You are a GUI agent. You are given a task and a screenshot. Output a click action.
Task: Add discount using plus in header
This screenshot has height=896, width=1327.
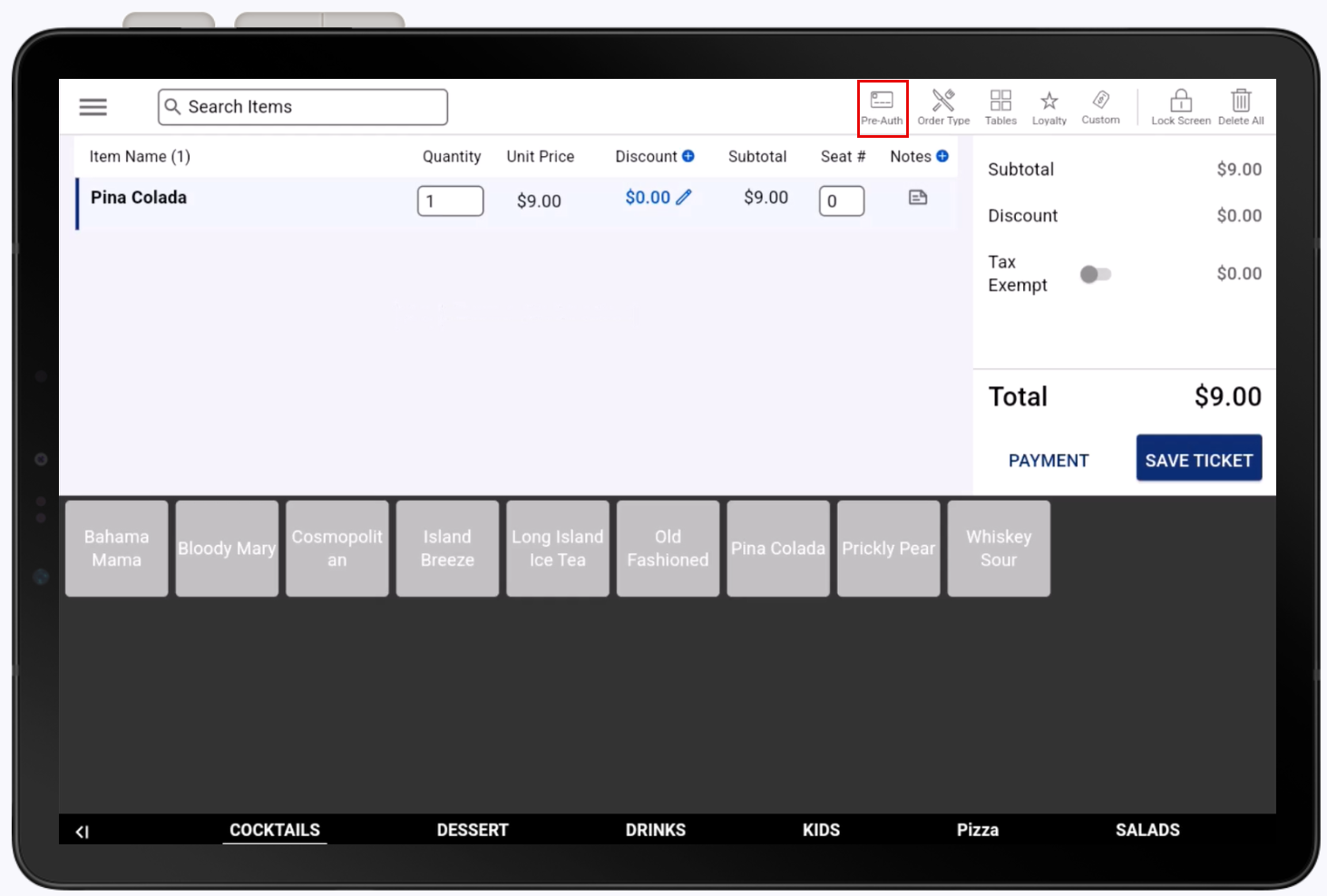[x=688, y=156]
